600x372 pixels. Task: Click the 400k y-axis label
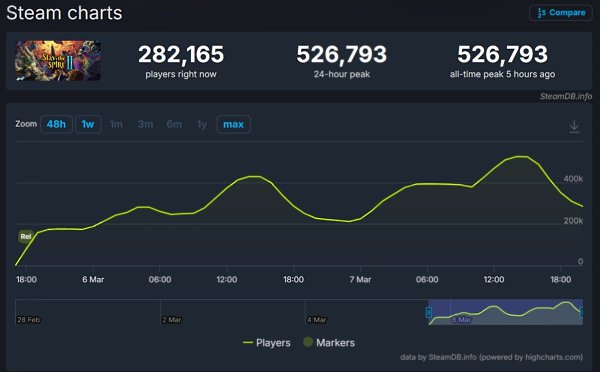(573, 179)
